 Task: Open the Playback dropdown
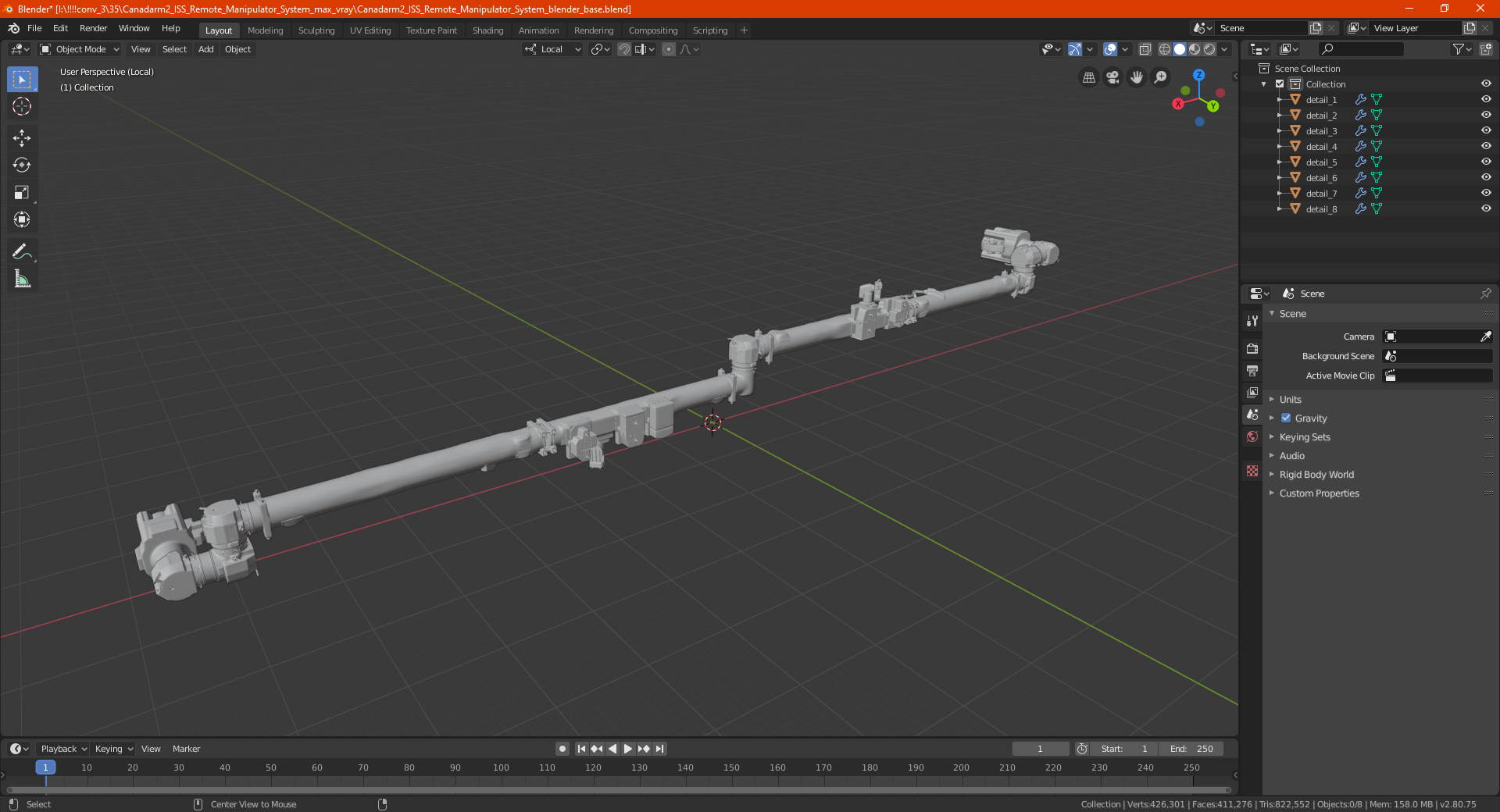point(64,749)
